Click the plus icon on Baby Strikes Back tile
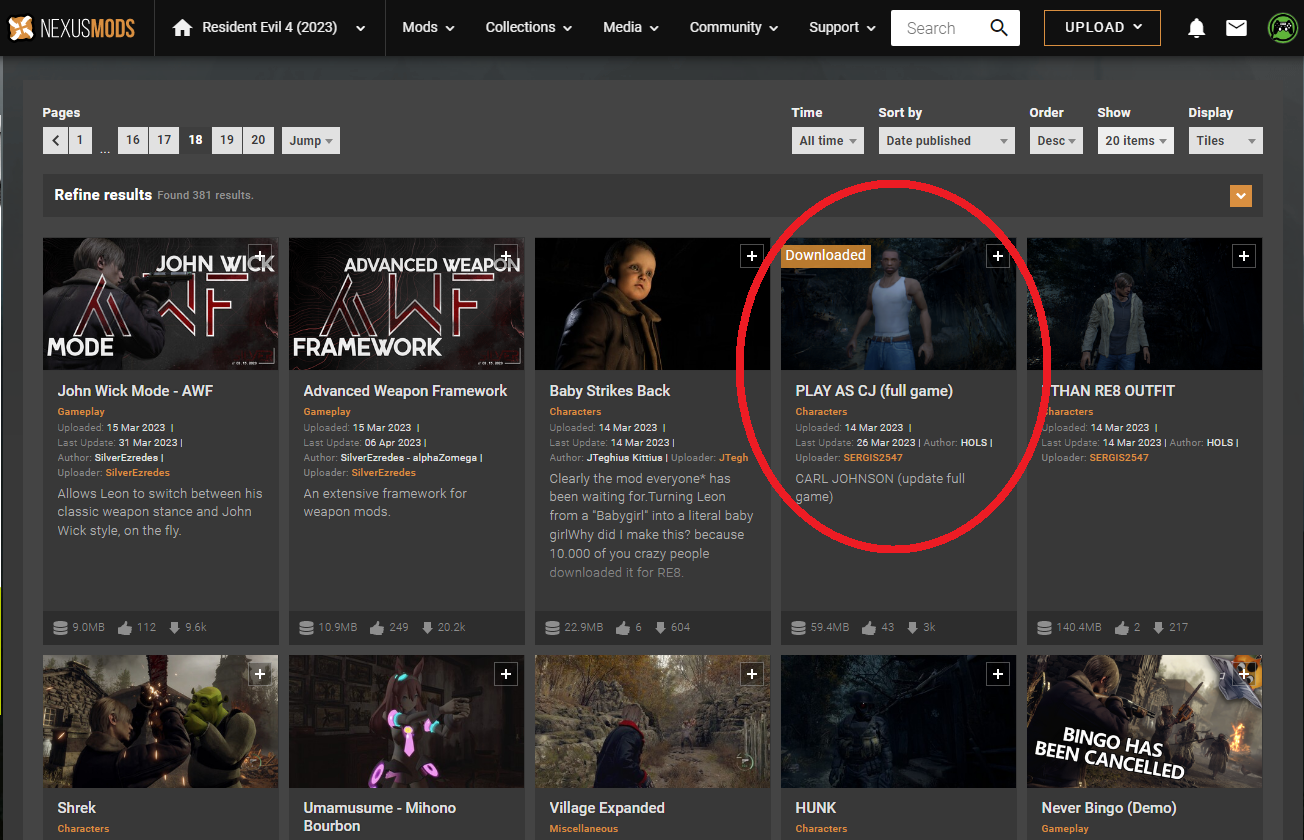The image size is (1304, 840). click(751, 257)
